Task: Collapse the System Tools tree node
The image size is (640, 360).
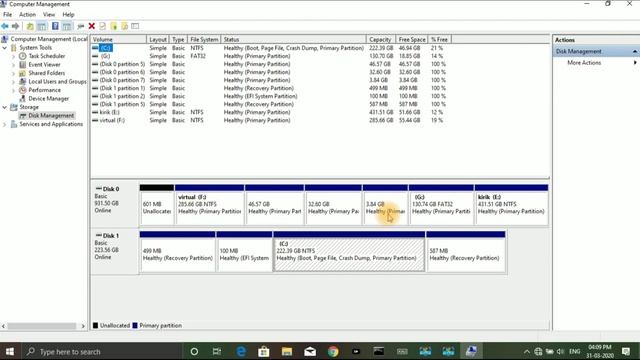Action: click(5, 48)
